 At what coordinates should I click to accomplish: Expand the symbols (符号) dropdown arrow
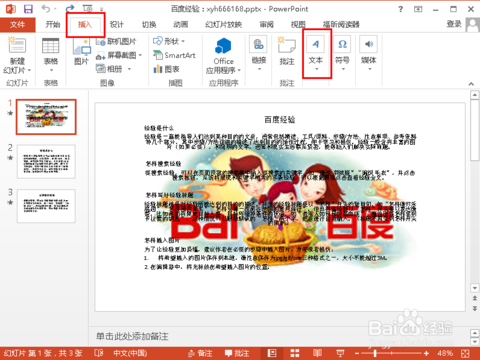343,69
